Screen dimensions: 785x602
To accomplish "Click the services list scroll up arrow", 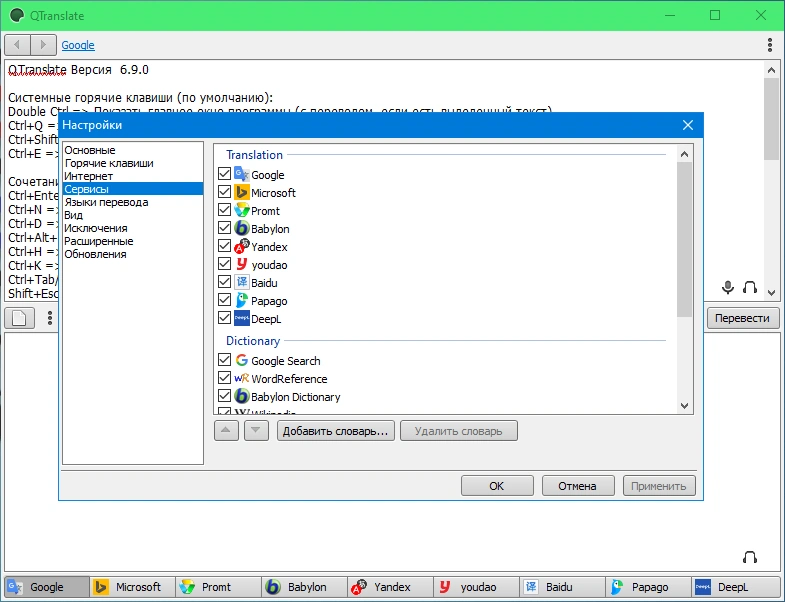I will point(684,154).
